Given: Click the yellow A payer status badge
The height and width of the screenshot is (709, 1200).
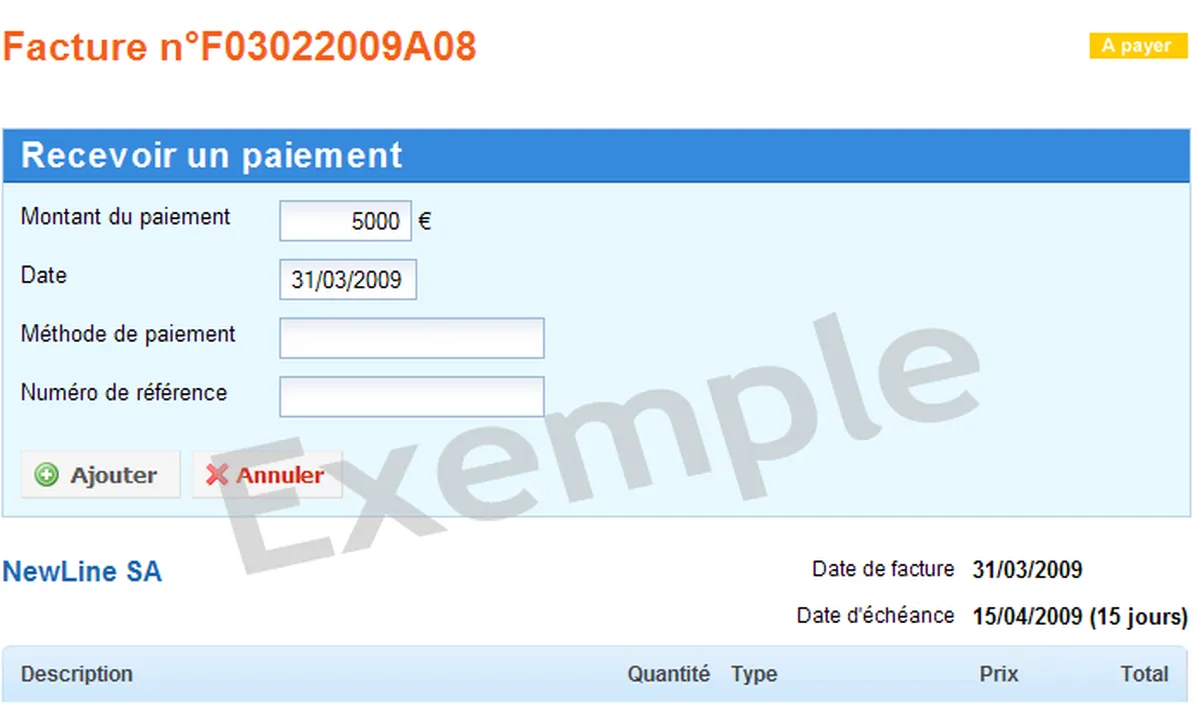Looking at the screenshot, I should [x=1138, y=46].
